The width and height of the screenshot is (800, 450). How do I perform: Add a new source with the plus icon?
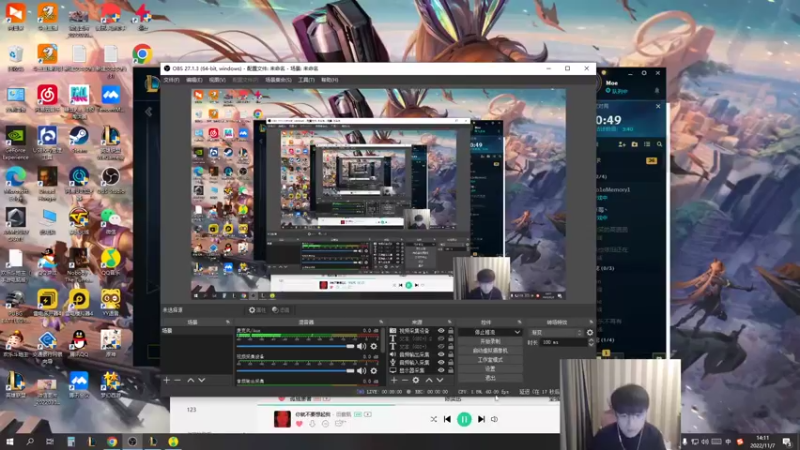(x=394, y=380)
